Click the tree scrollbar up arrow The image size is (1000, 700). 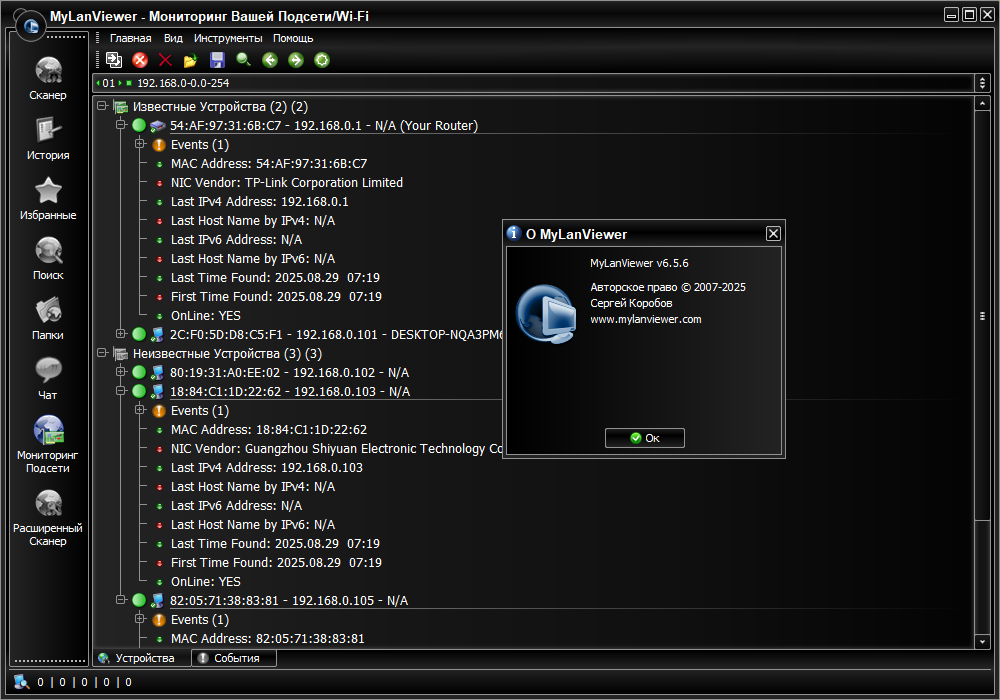click(x=982, y=103)
